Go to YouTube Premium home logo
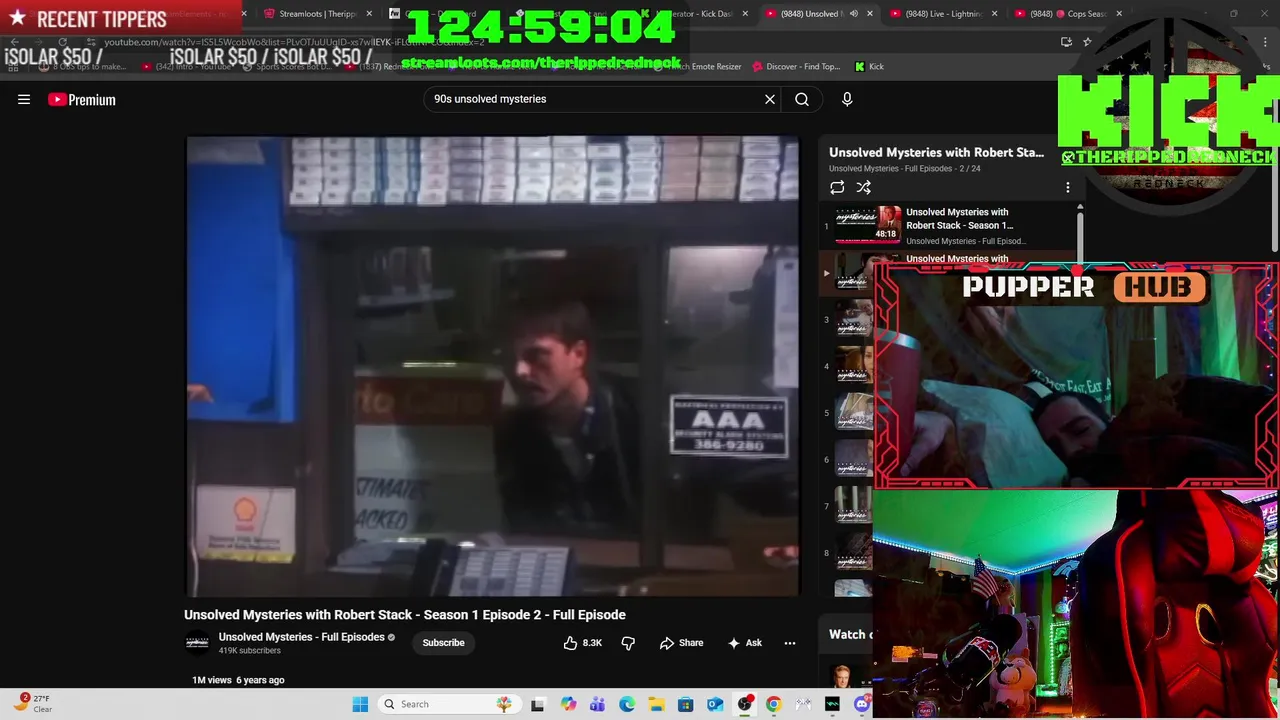 click(x=82, y=99)
